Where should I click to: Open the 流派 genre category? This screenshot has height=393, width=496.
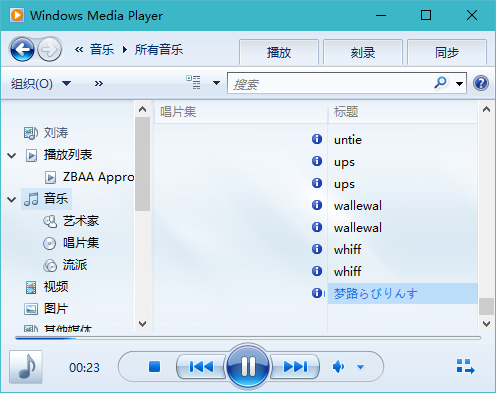[65, 265]
